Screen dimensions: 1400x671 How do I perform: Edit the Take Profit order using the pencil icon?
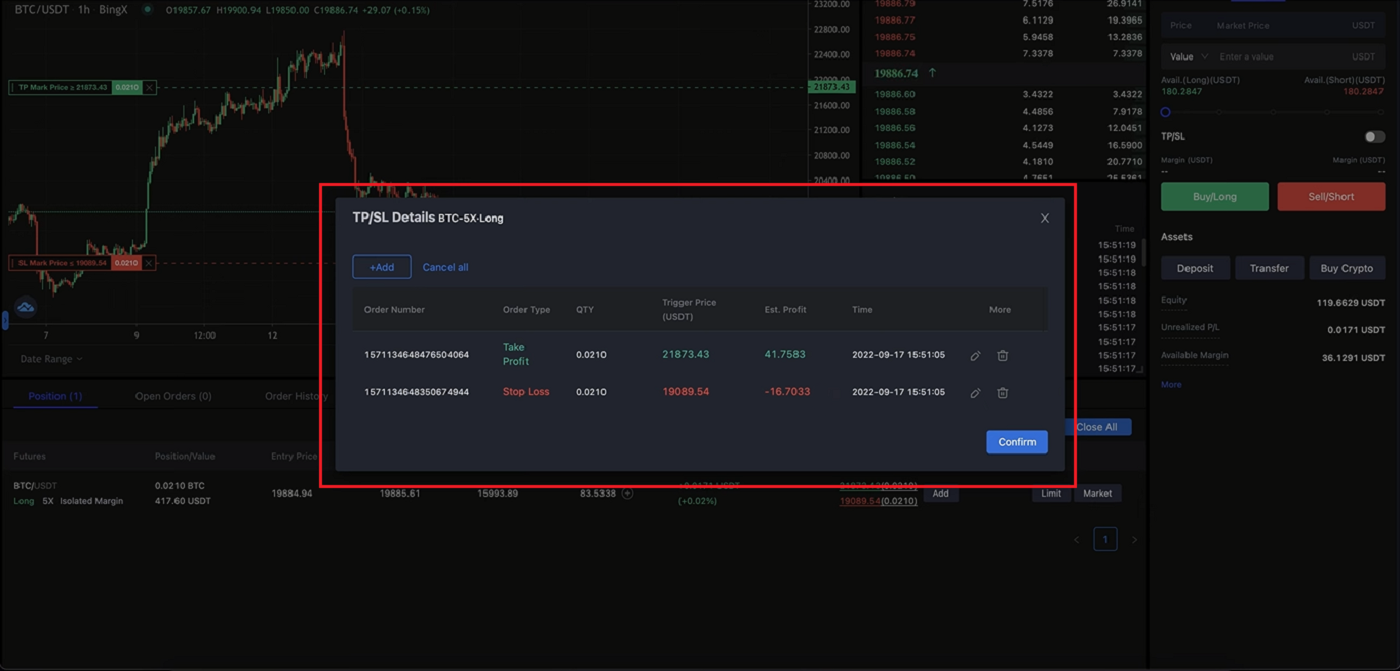pos(975,355)
